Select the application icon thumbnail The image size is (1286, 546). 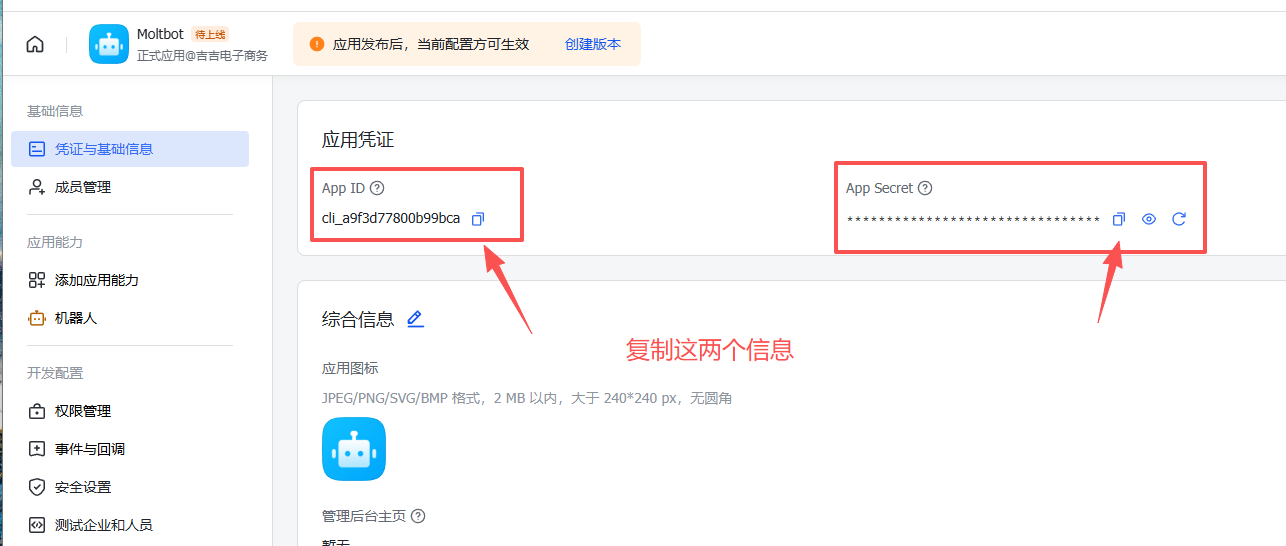pyautogui.click(x=354, y=449)
